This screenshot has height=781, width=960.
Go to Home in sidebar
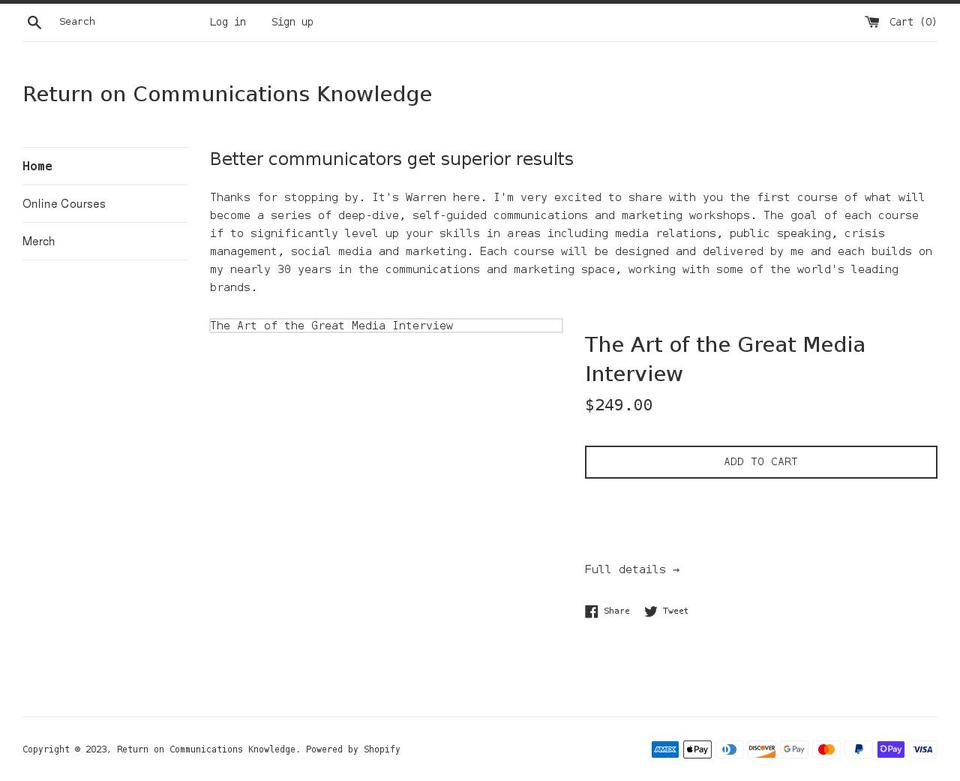pos(37,166)
